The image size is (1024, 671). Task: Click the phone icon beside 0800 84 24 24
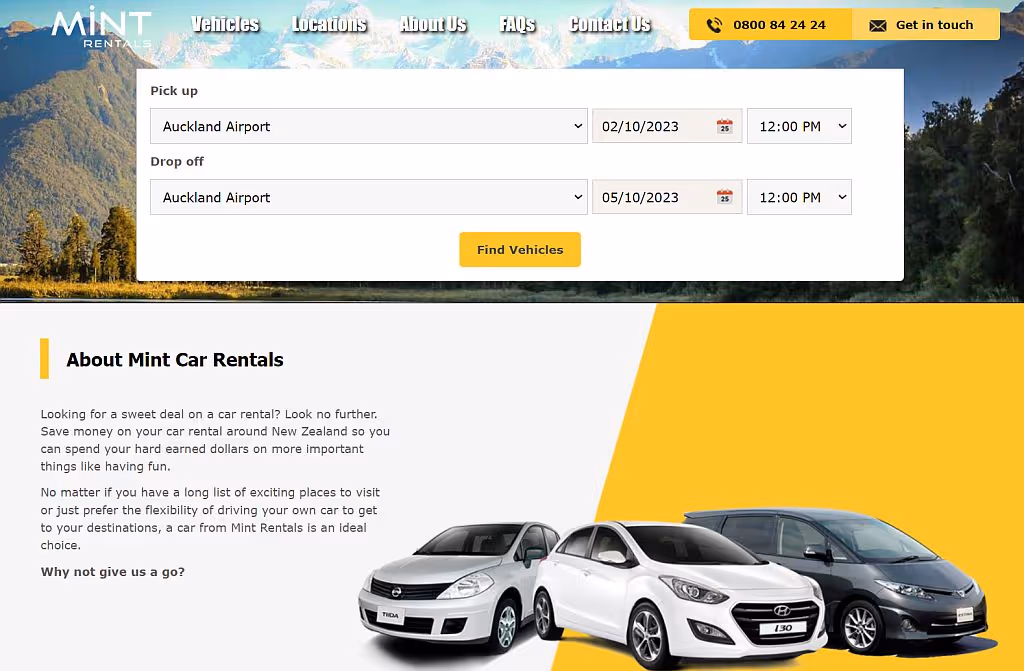[714, 25]
